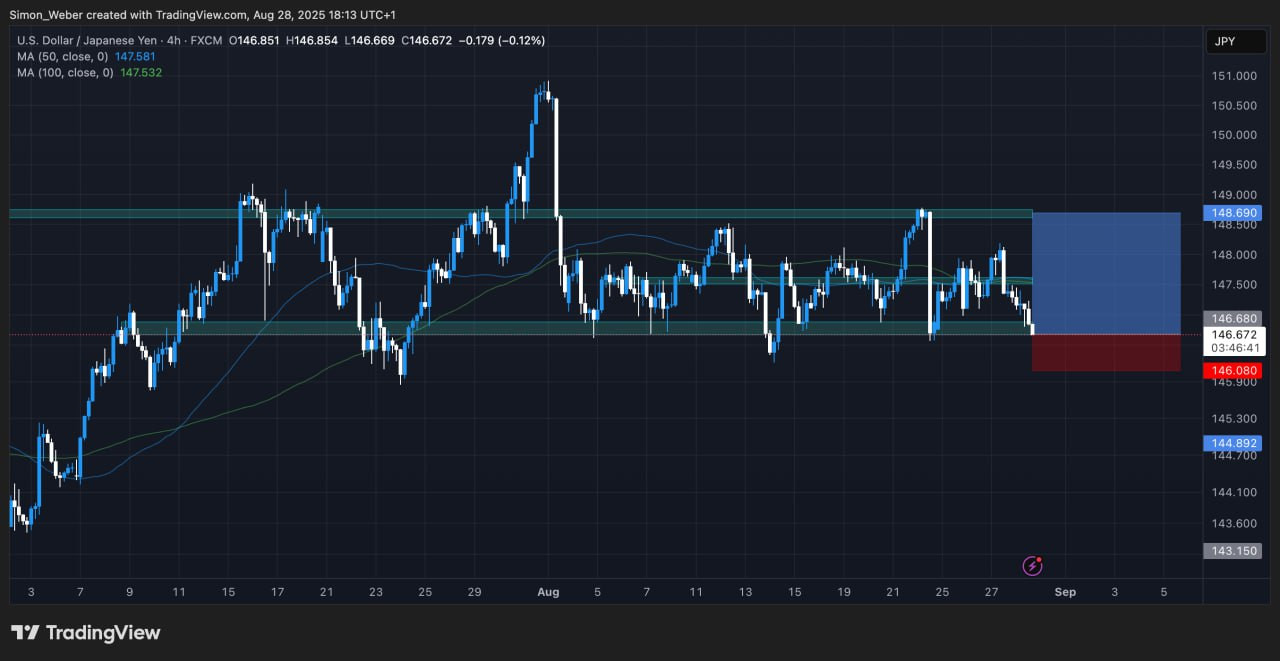Click the MA 50 close indicator legend
The image size is (1280, 661).
click(60, 56)
